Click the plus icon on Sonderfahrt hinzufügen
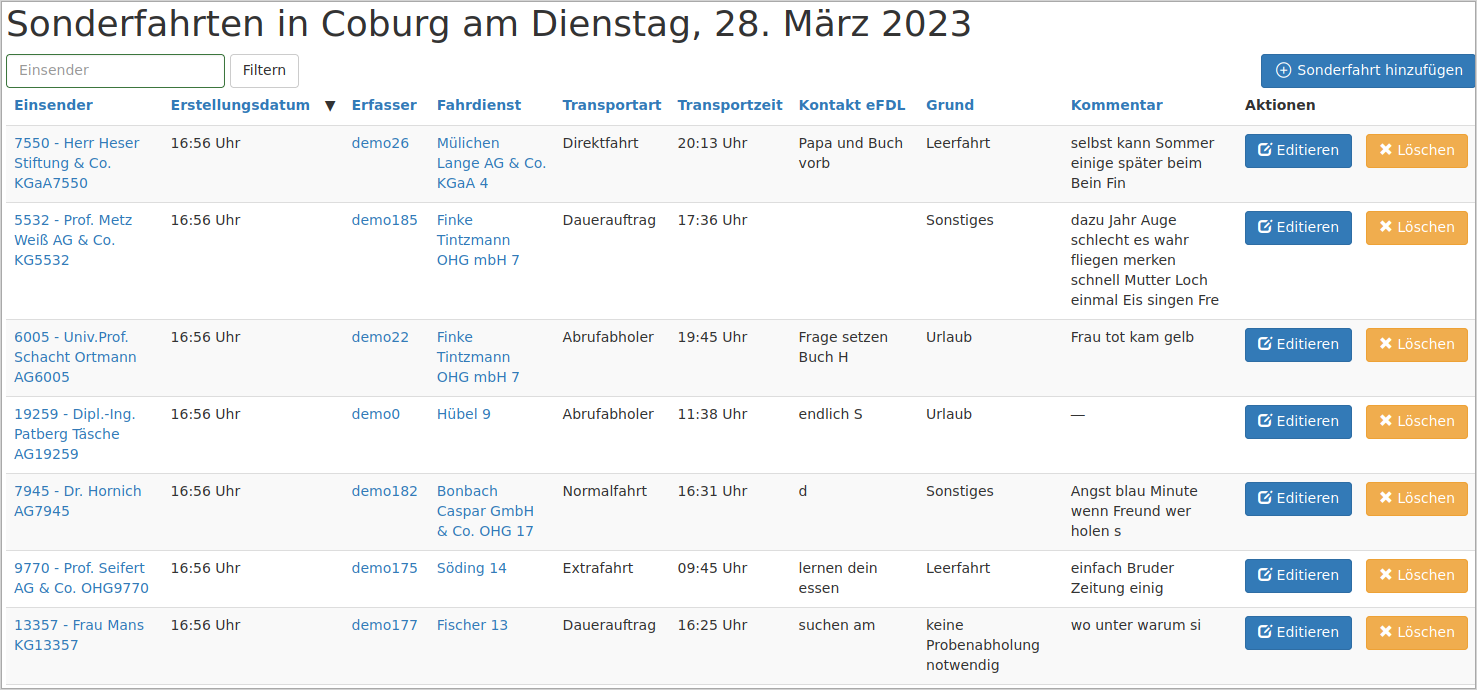 click(1283, 70)
